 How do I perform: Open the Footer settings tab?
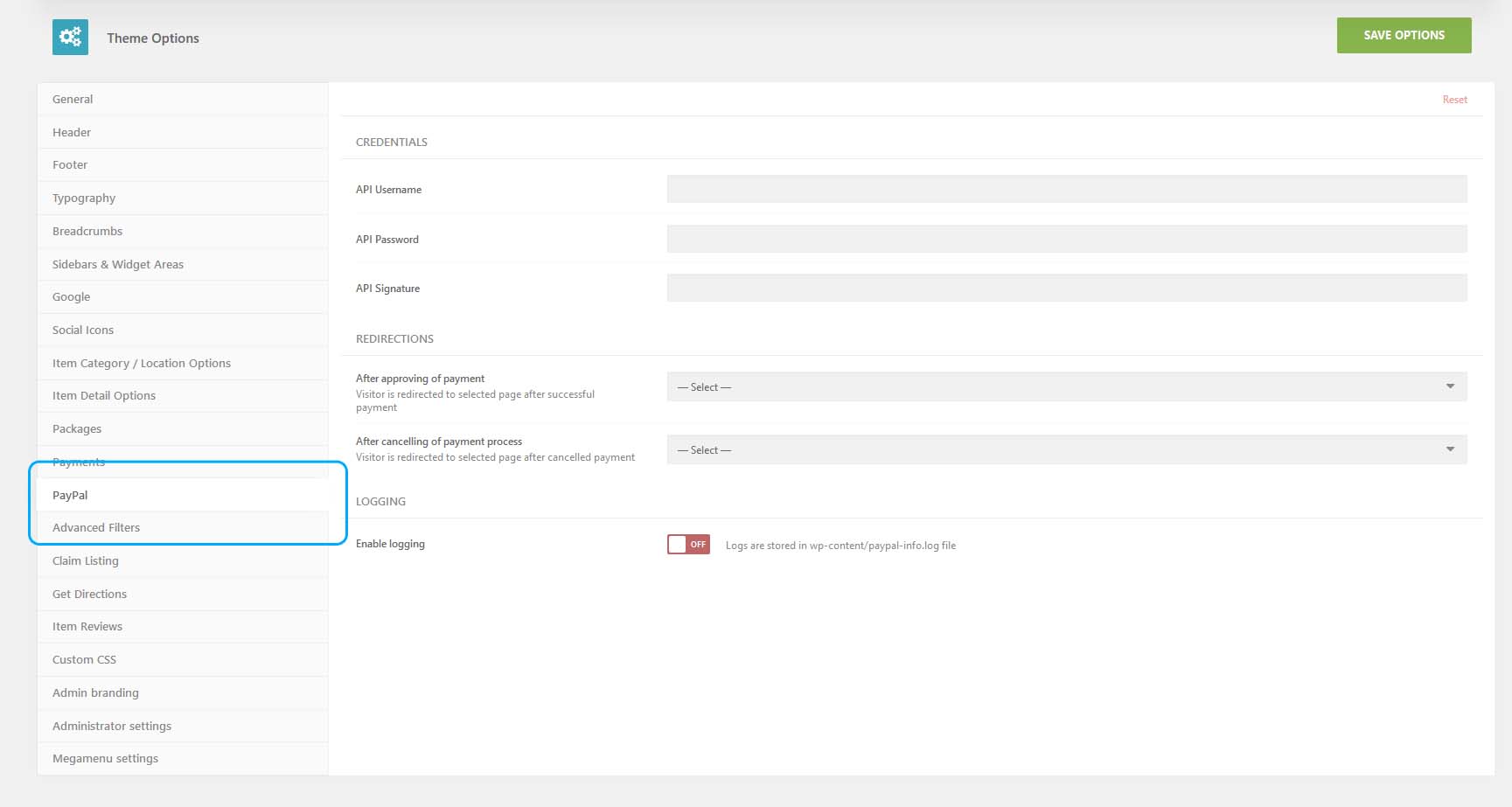[183, 165]
